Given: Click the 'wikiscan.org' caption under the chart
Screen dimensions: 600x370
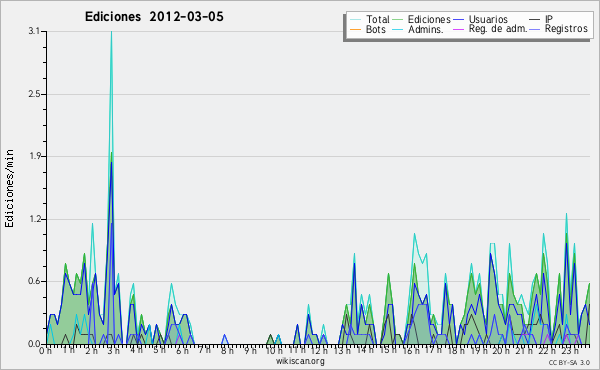Looking at the screenshot, I should point(300,361).
